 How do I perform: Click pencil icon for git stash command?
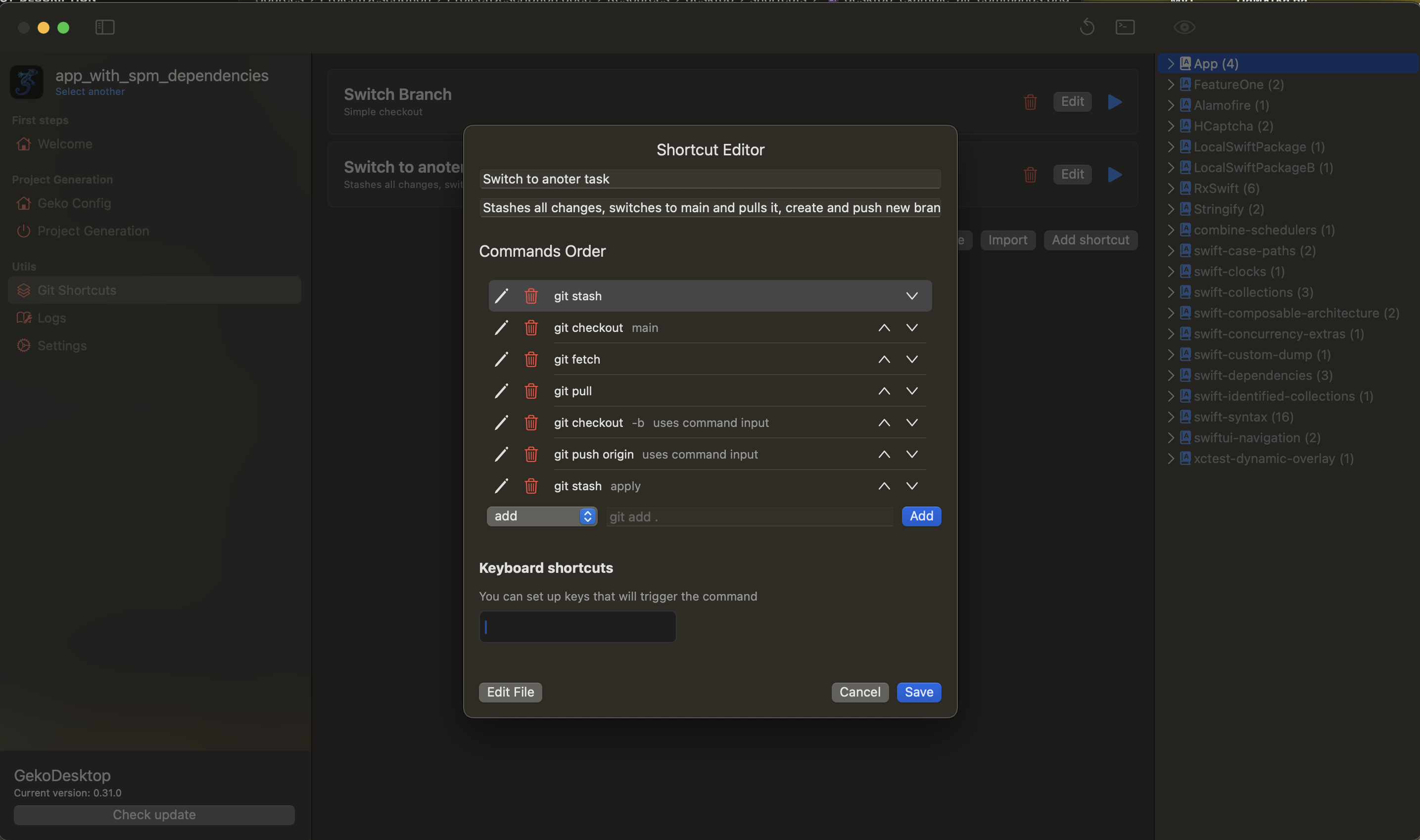[501, 296]
